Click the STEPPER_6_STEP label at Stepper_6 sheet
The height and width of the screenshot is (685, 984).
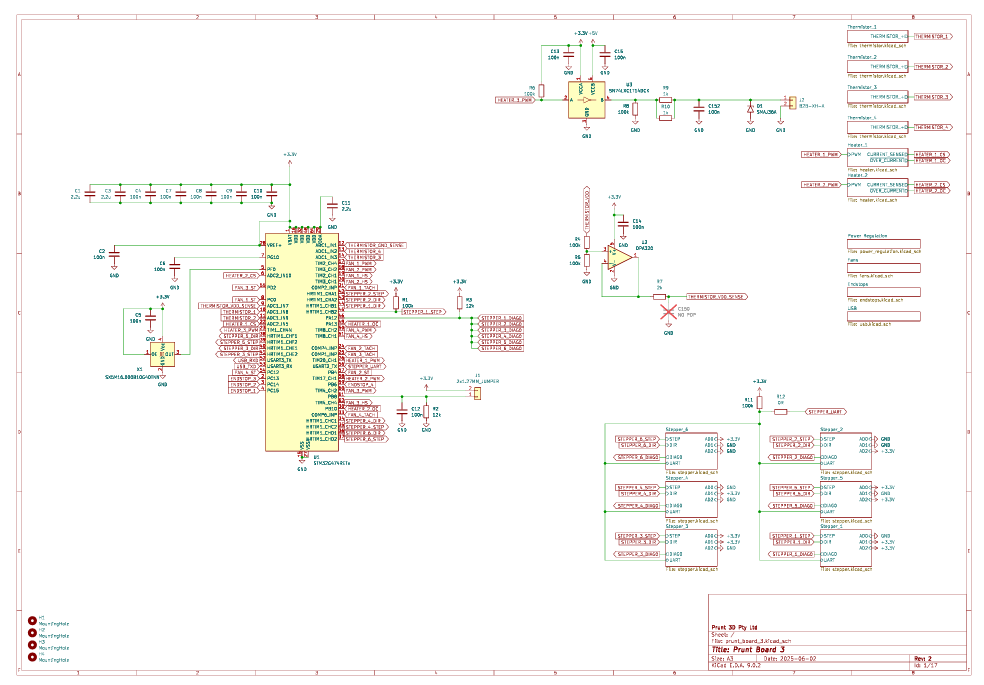(637, 439)
